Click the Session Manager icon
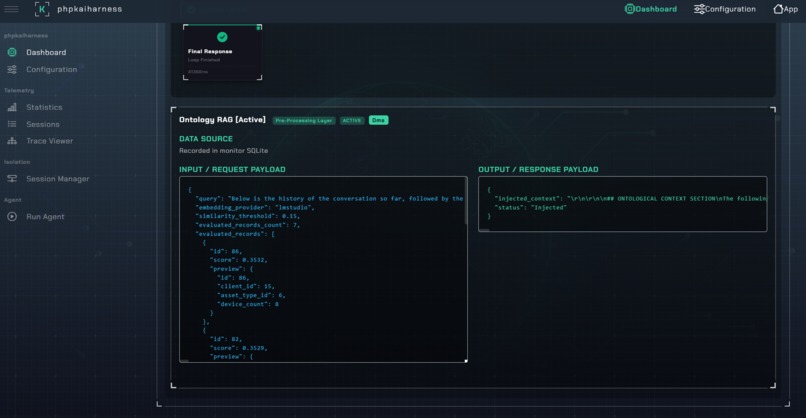 12,178
